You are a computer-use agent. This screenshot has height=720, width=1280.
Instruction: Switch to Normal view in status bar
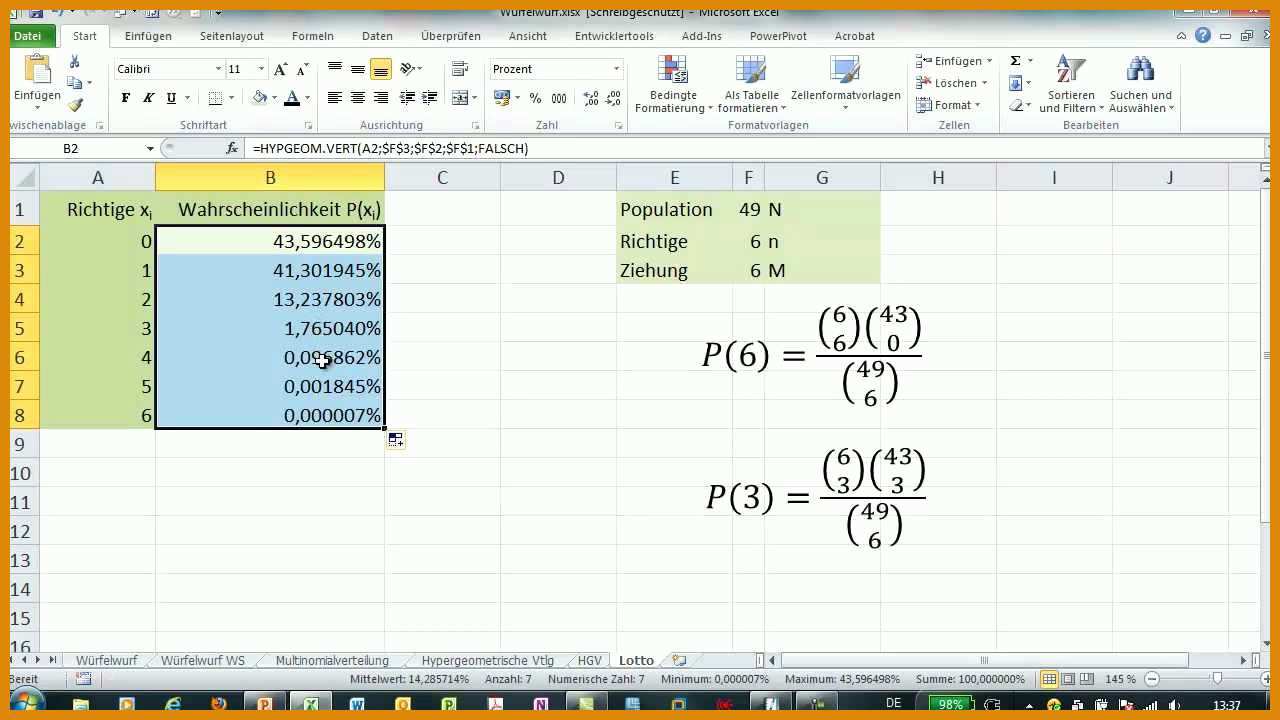(1049, 679)
